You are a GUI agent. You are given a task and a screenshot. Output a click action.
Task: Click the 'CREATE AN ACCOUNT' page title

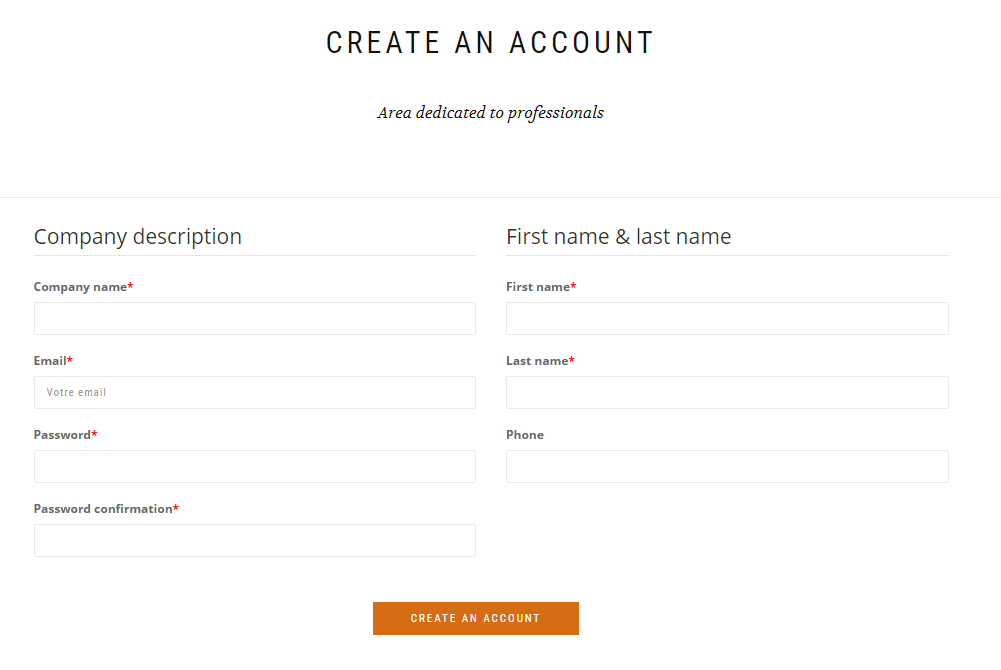click(x=490, y=43)
